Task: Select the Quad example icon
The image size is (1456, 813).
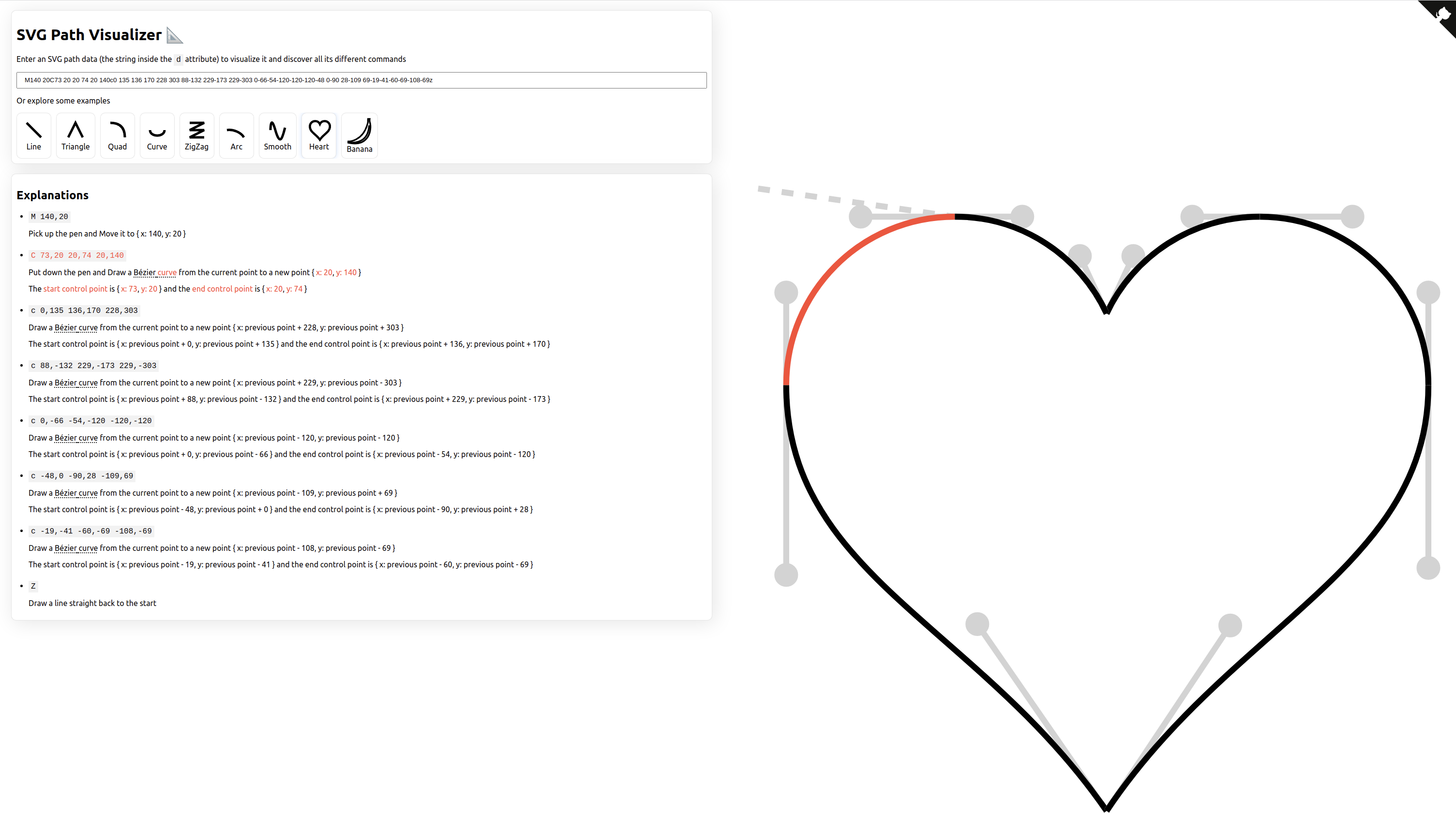Action: point(117,134)
